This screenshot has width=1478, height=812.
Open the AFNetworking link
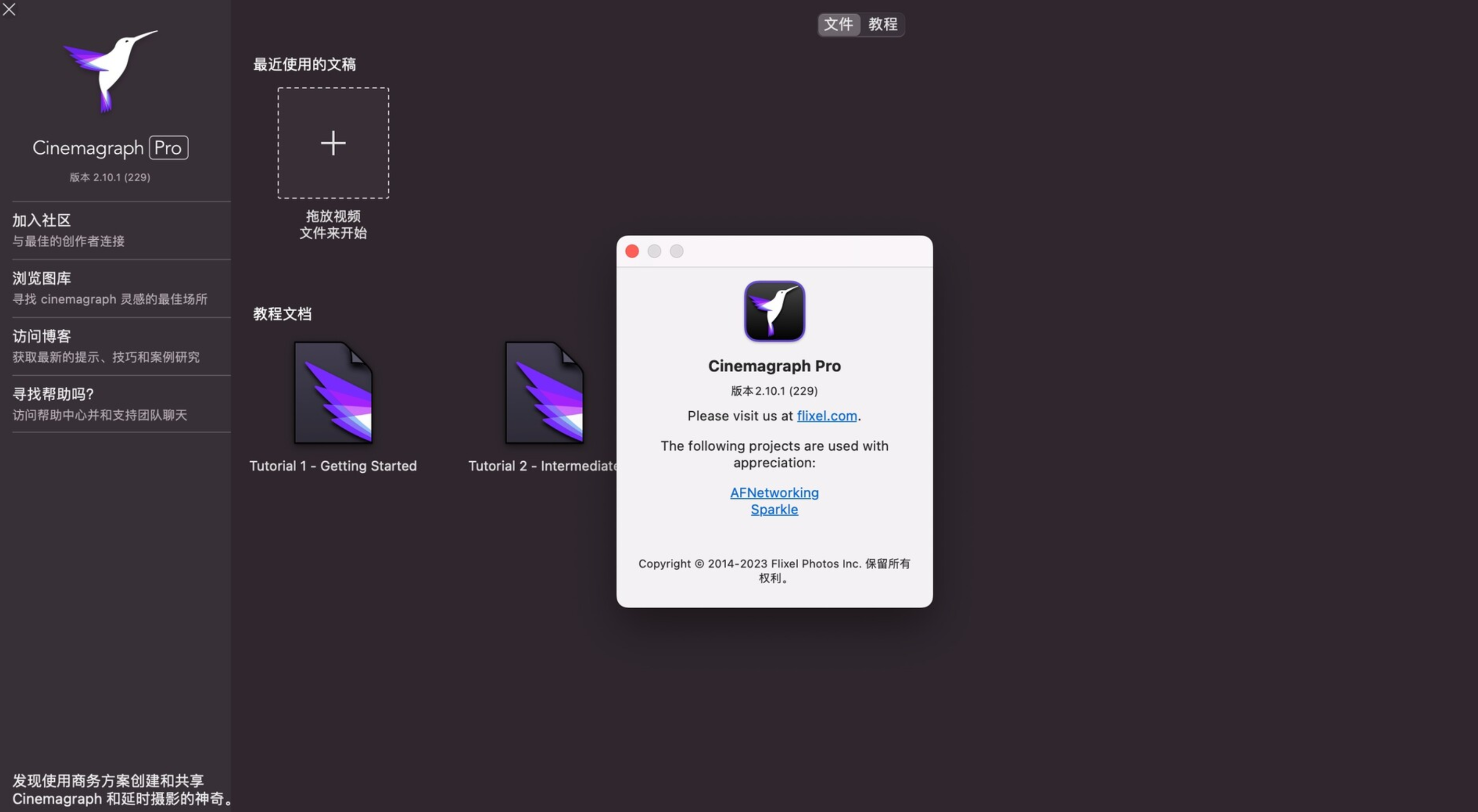pyautogui.click(x=774, y=493)
